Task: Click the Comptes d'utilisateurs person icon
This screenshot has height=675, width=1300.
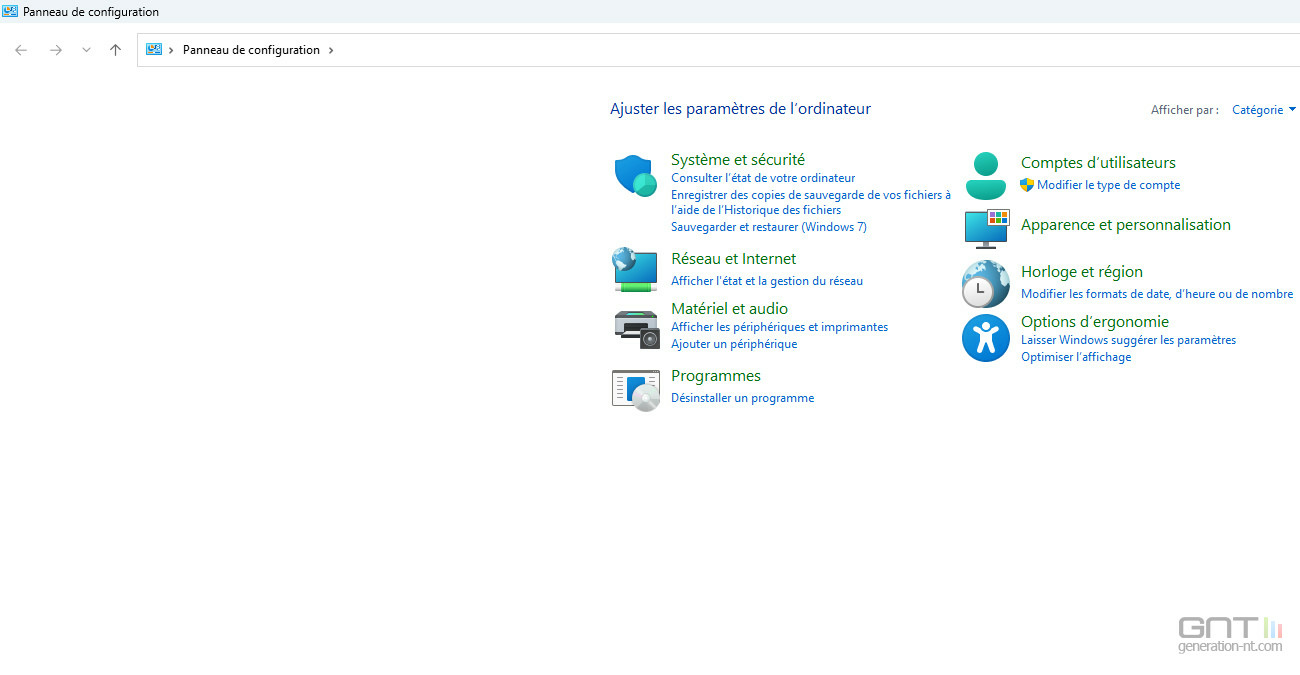Action: coord(986,176)
